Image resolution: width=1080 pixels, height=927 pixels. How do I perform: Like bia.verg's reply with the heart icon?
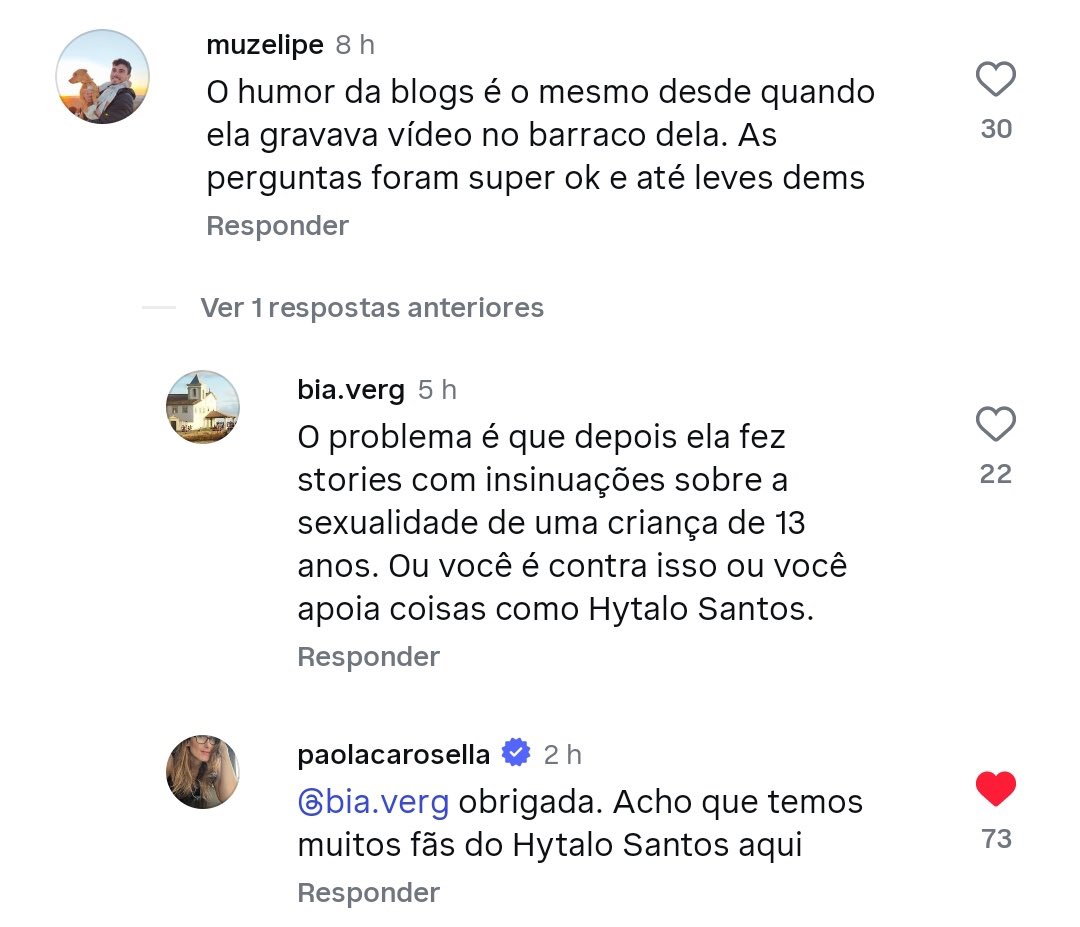[x=995, y=426]
